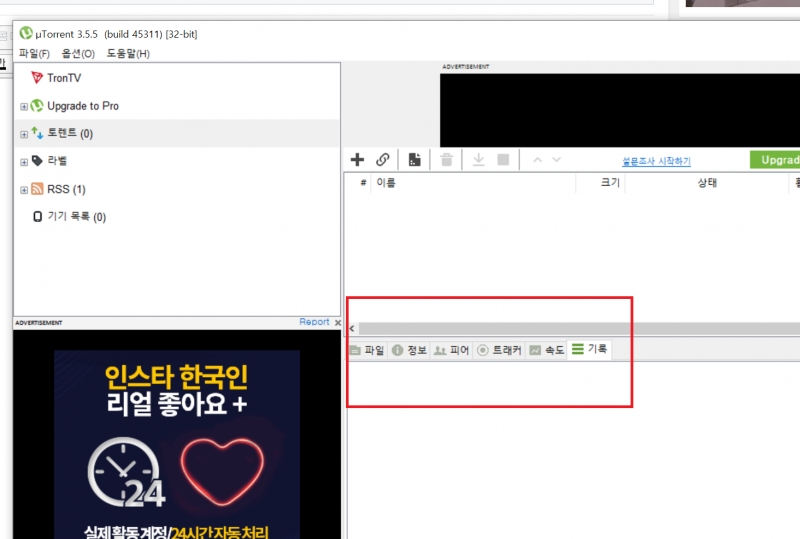Expand the RSS (1) tree node
This screenshot has width=800, height=539.
point(24,189)
